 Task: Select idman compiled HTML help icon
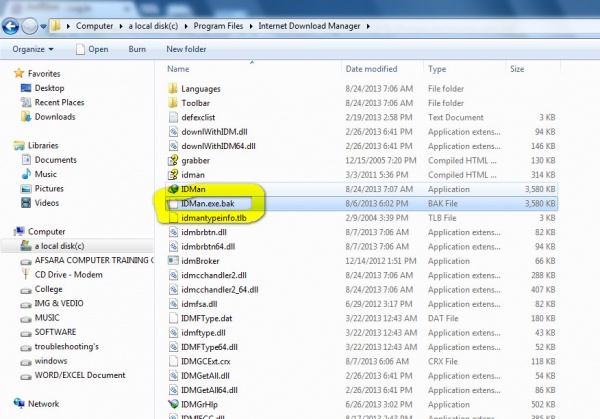coord(173,174)
